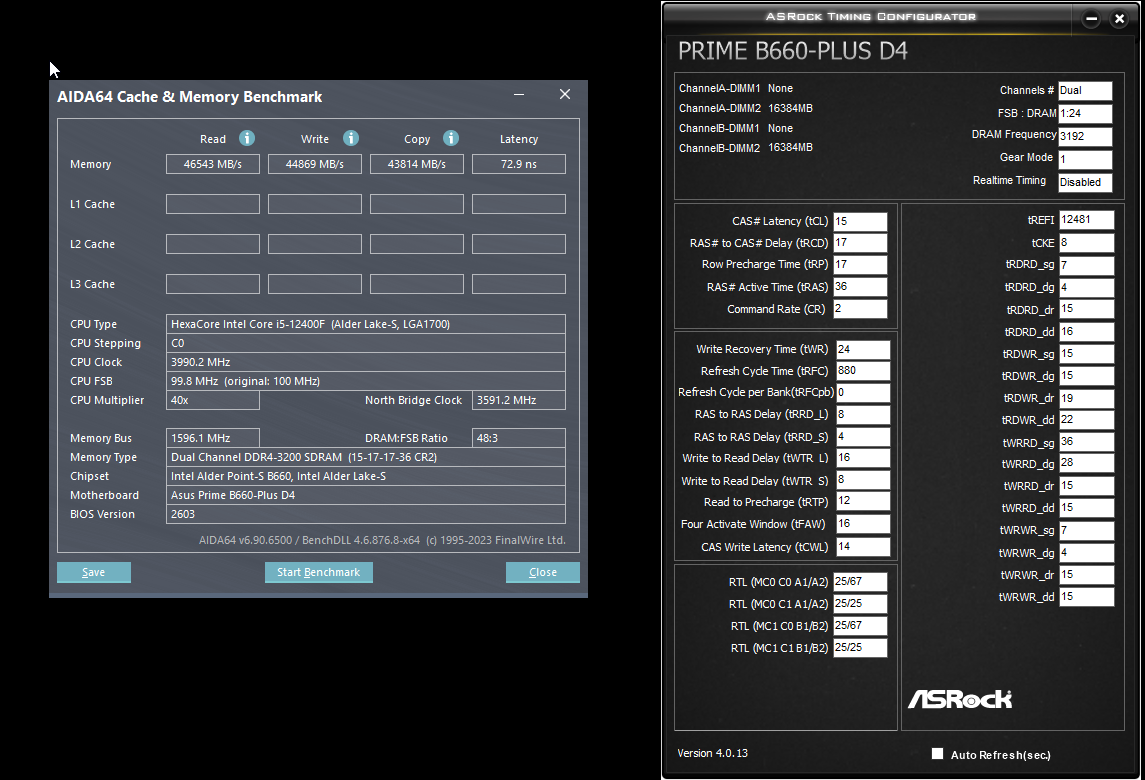The width and height of the screenshot is (1145, 780).
Task: Click the CAS# Latency (tCL) field
Action: point(860,221)
